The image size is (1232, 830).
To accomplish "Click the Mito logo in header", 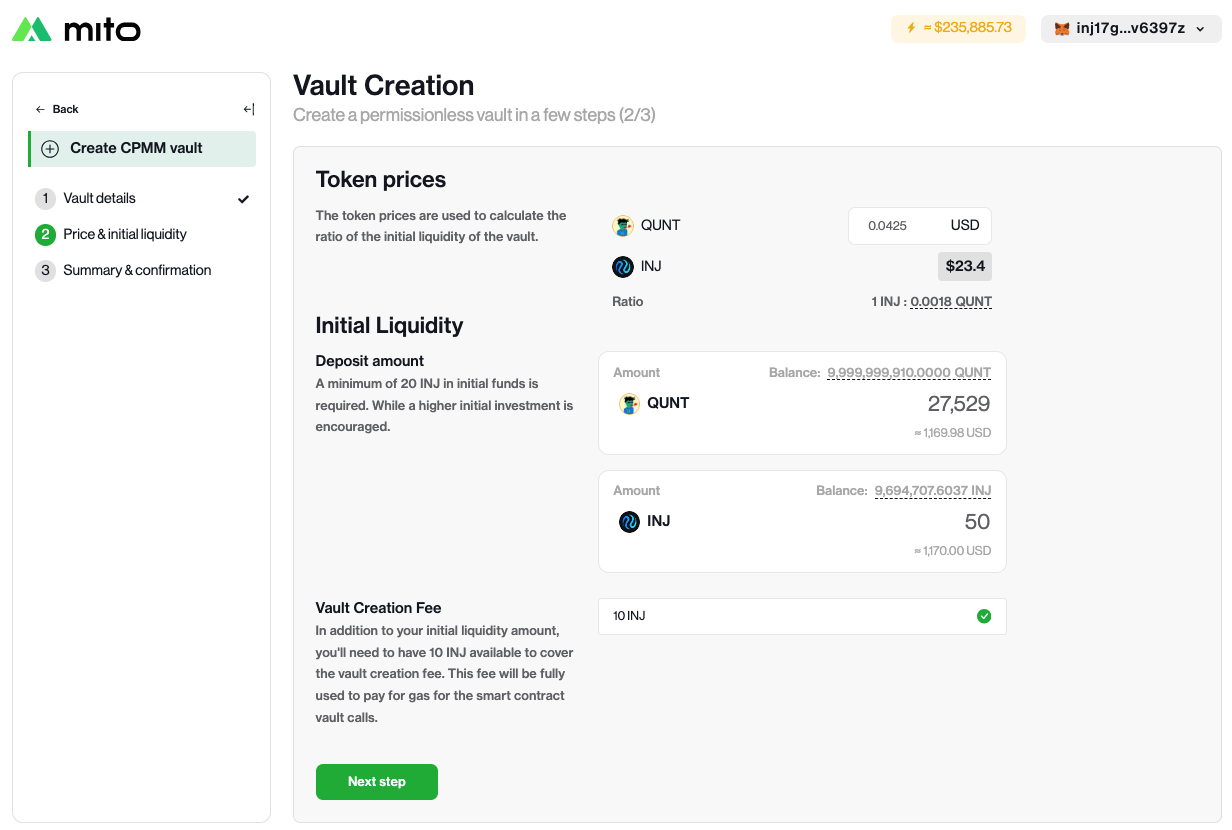I will [x=76, y=30].
